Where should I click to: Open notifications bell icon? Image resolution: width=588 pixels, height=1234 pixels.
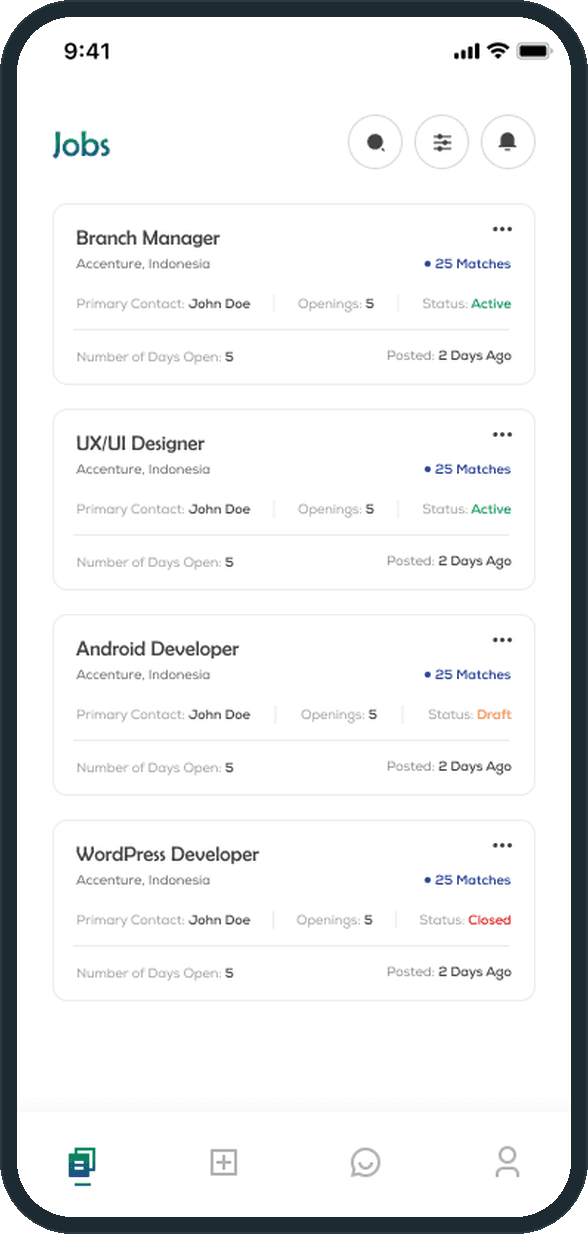click(508, 143)
